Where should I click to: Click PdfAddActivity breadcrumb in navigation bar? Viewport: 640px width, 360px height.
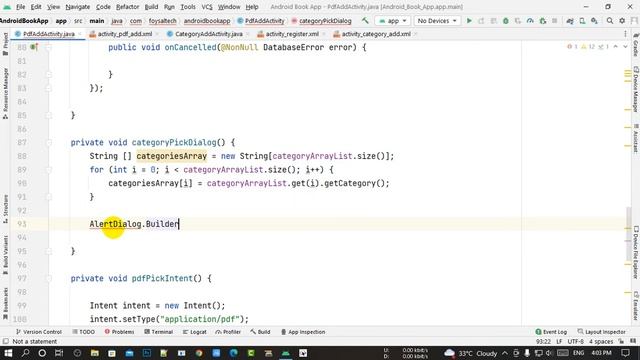pyautogui.click(x=260, y=21)
